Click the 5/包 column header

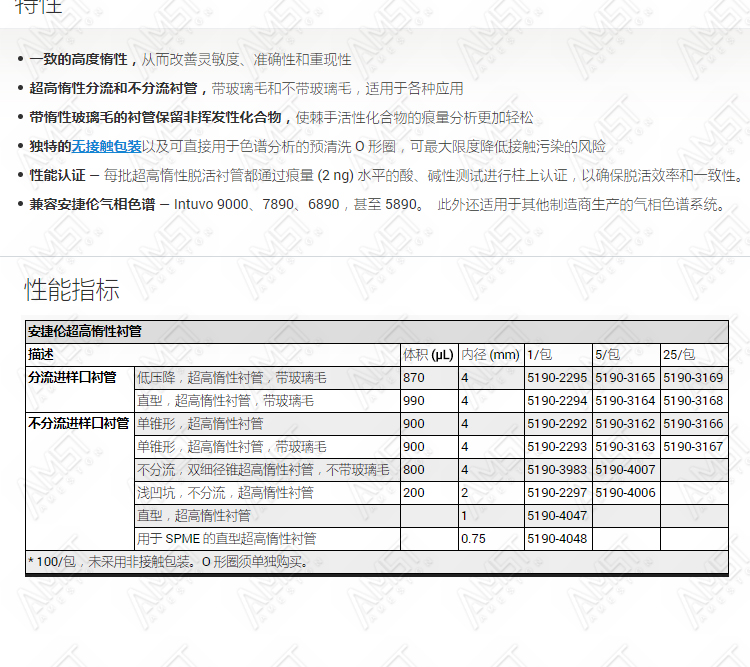[607, 355]
